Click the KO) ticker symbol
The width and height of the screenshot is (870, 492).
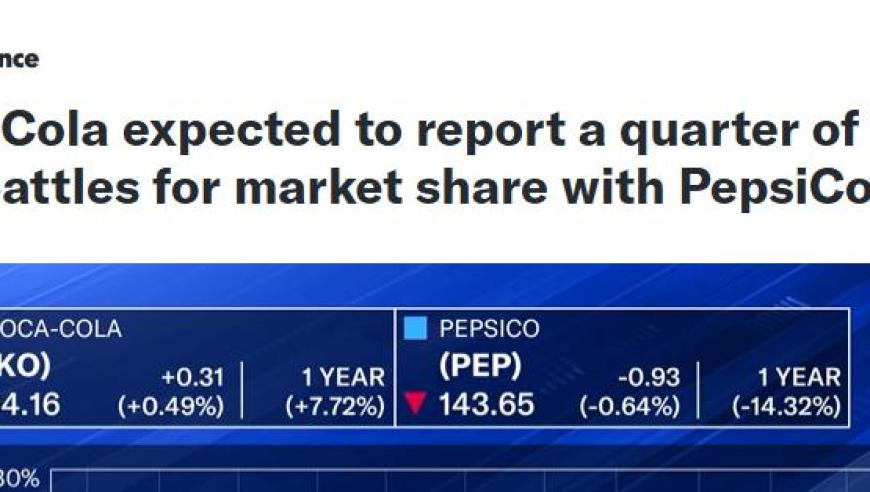click(25, 366)
